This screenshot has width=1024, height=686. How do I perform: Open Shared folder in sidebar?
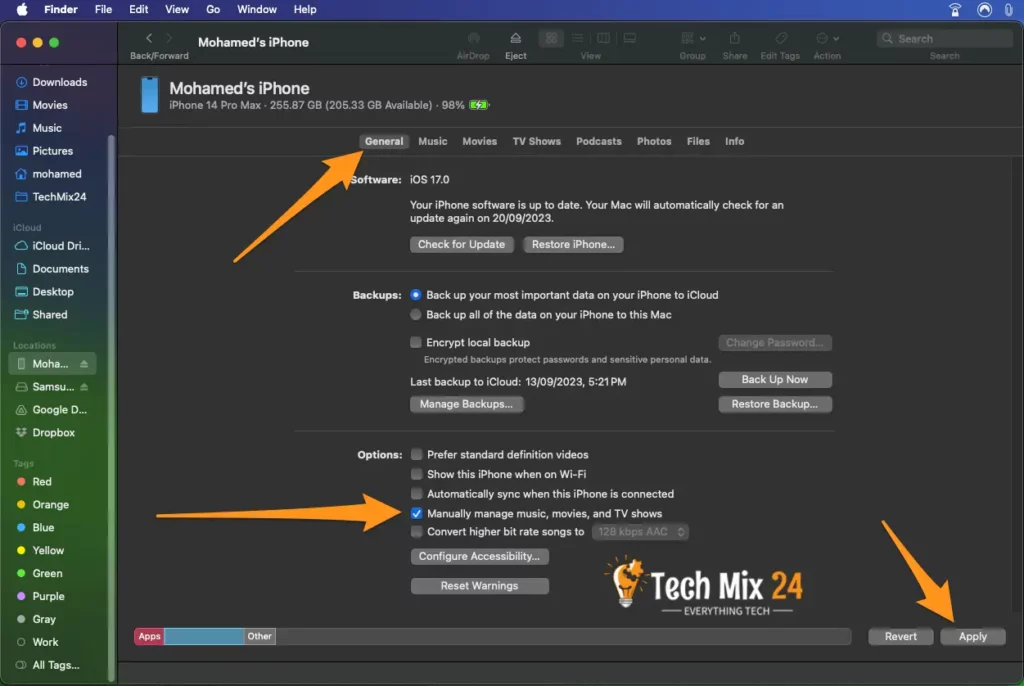pos(52,314)
